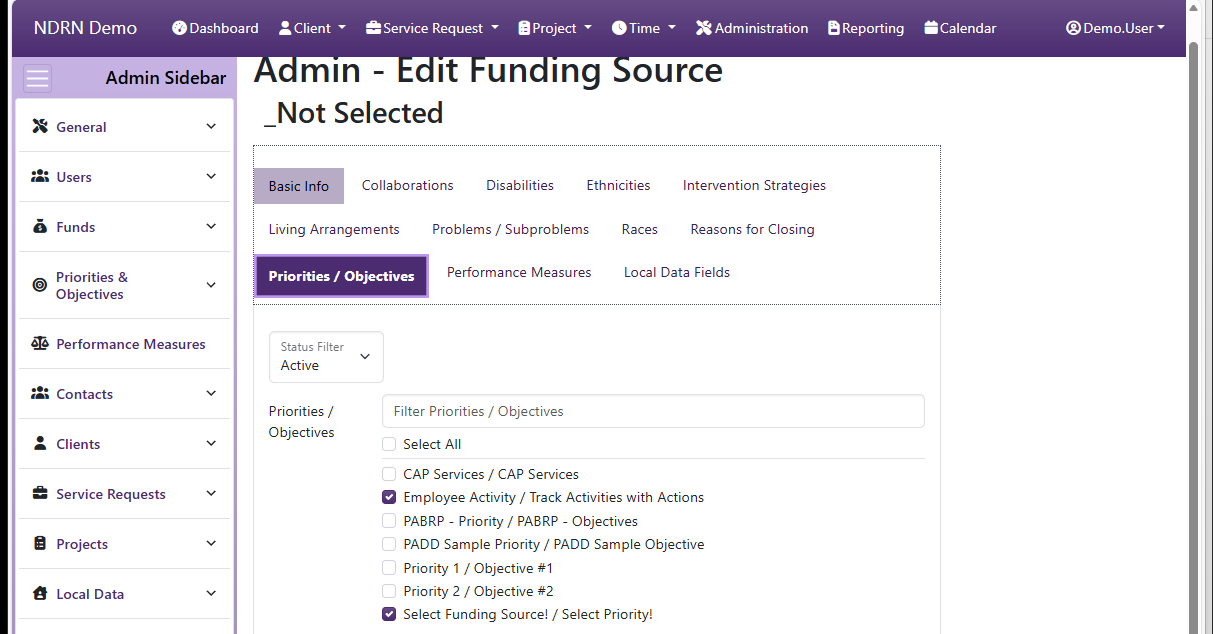Expand the Projects sidebar section chevron
This screenshot has height=634, width=1213.
click(211, 544)
